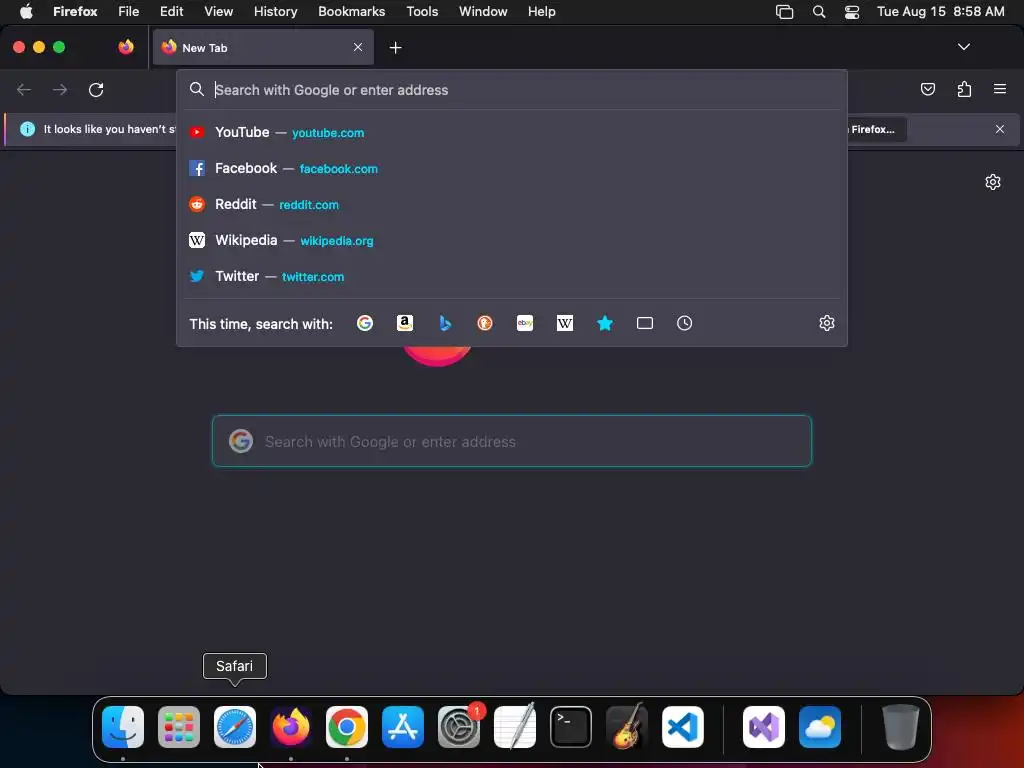The width and height of the screenshot is (1024, 768).
Task: Open Google Chrome from the Dock
Action: coord(347,727)
